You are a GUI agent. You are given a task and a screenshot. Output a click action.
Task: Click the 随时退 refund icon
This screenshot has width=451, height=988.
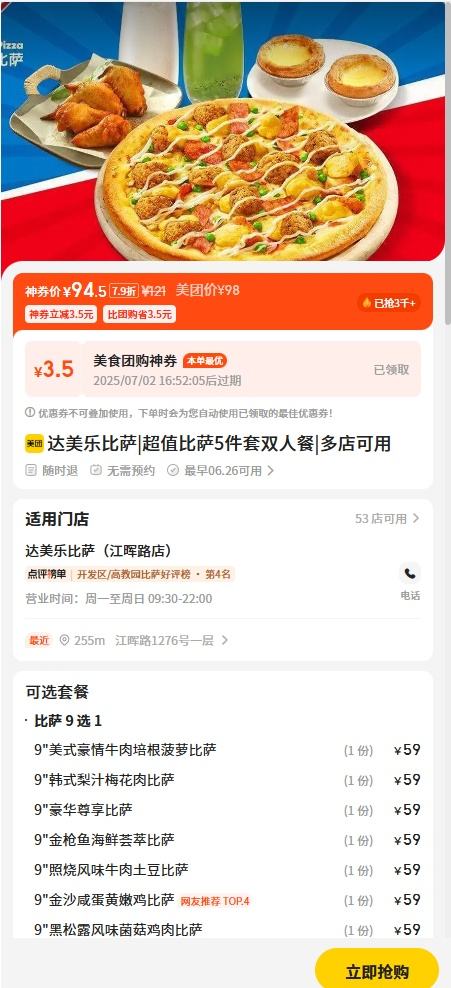point(31,470)
